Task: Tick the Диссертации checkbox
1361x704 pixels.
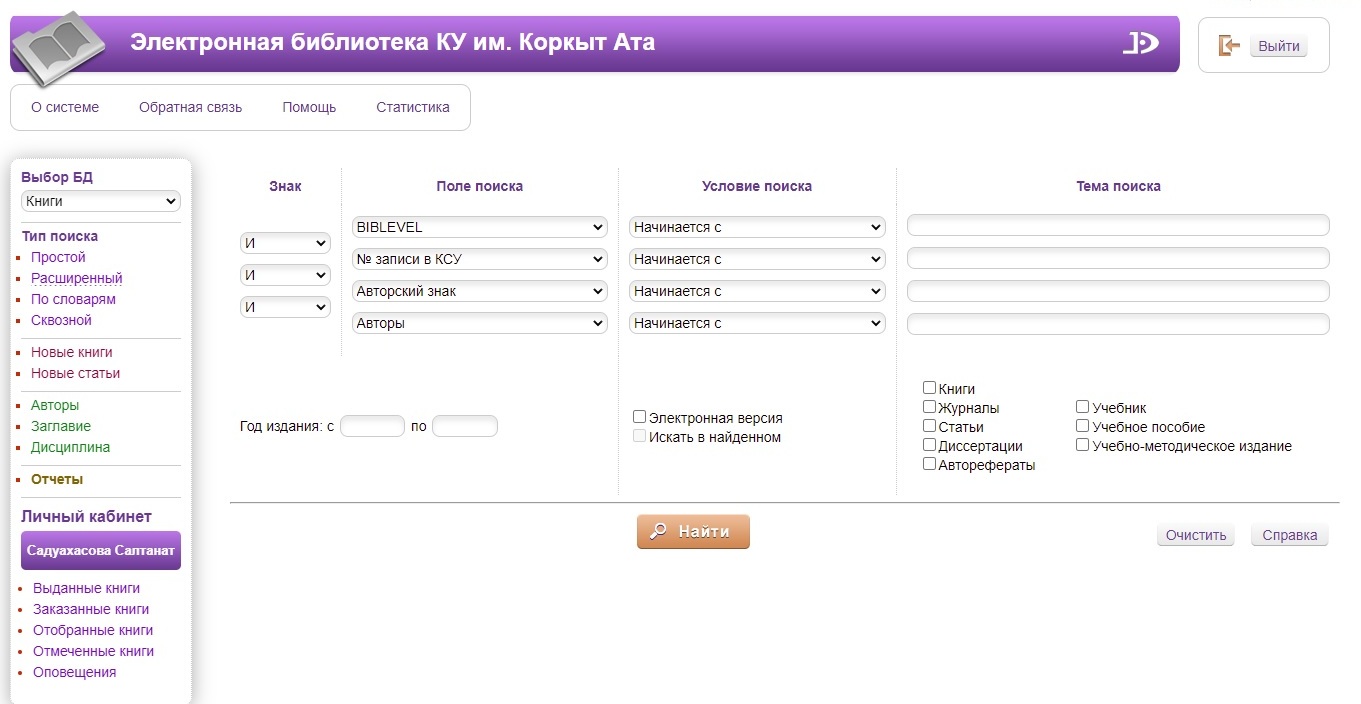Action: [930, 445]
